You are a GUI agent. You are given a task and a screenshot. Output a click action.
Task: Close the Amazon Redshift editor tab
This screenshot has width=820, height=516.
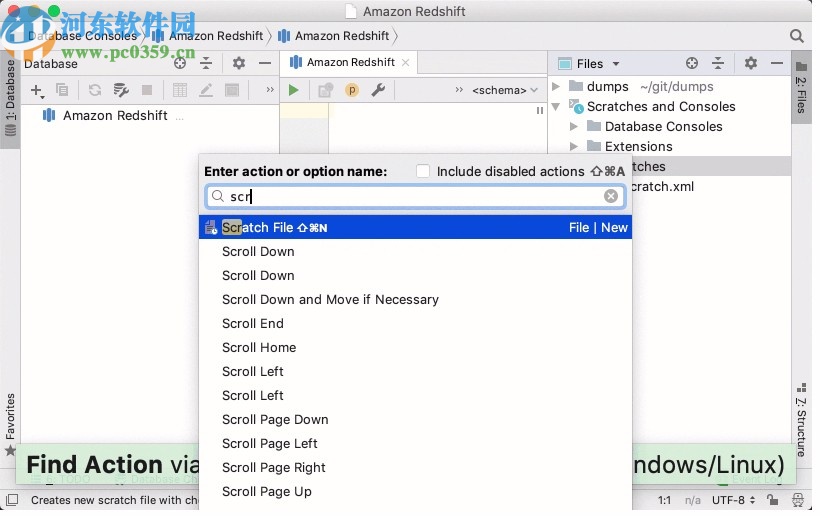point(405,63)
